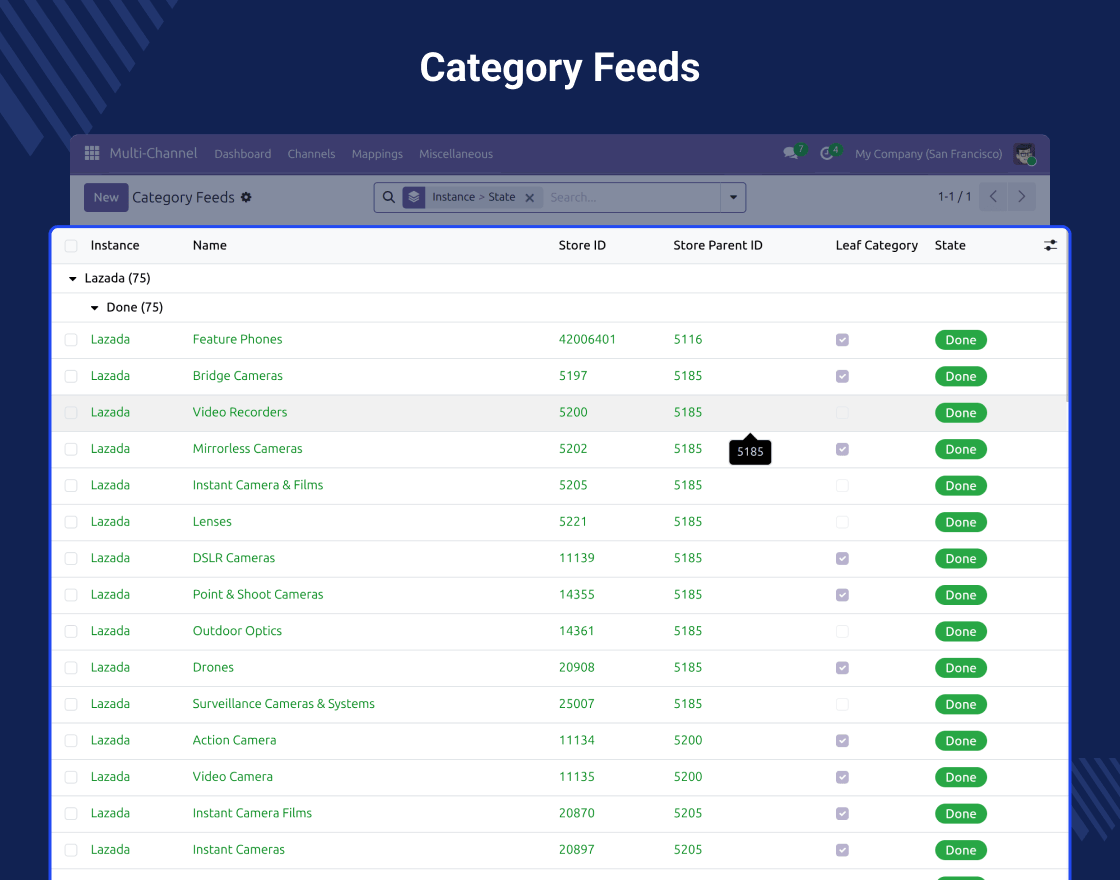
Task: Tick the select-all header checkbox
Action: pos(71,246)
